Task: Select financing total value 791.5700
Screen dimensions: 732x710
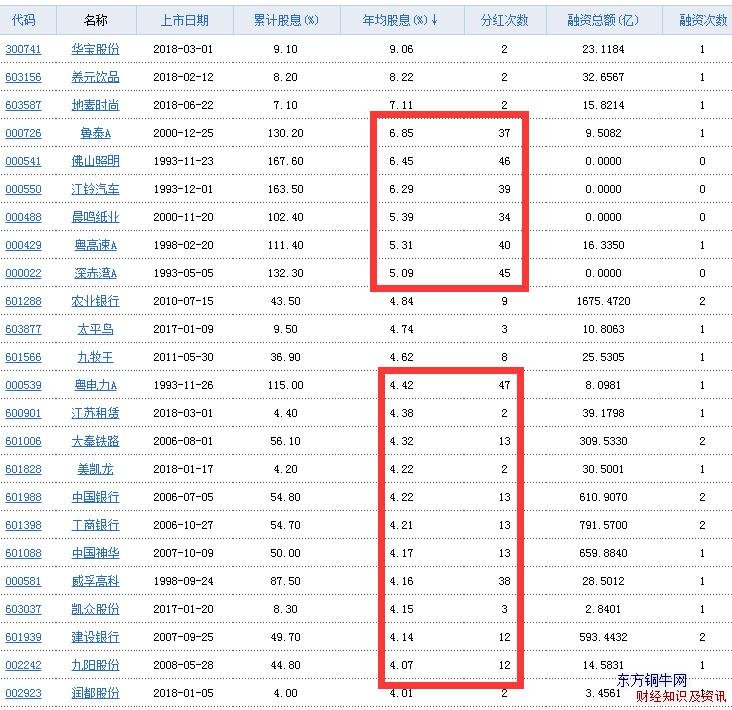Action: 603,525
